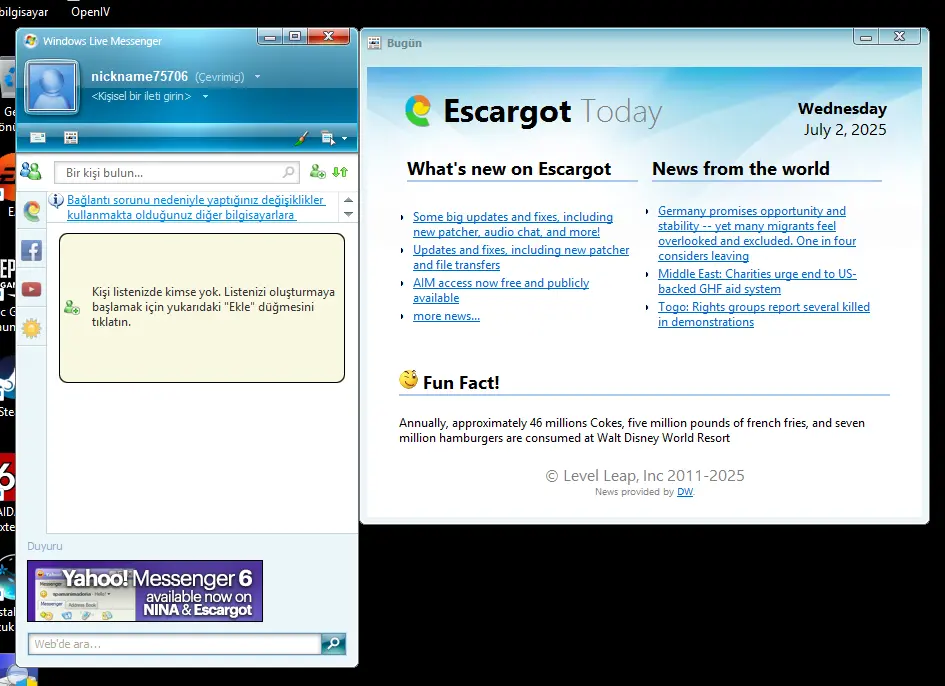Click the paintbrush color scheme icon

tap(302, 138)
